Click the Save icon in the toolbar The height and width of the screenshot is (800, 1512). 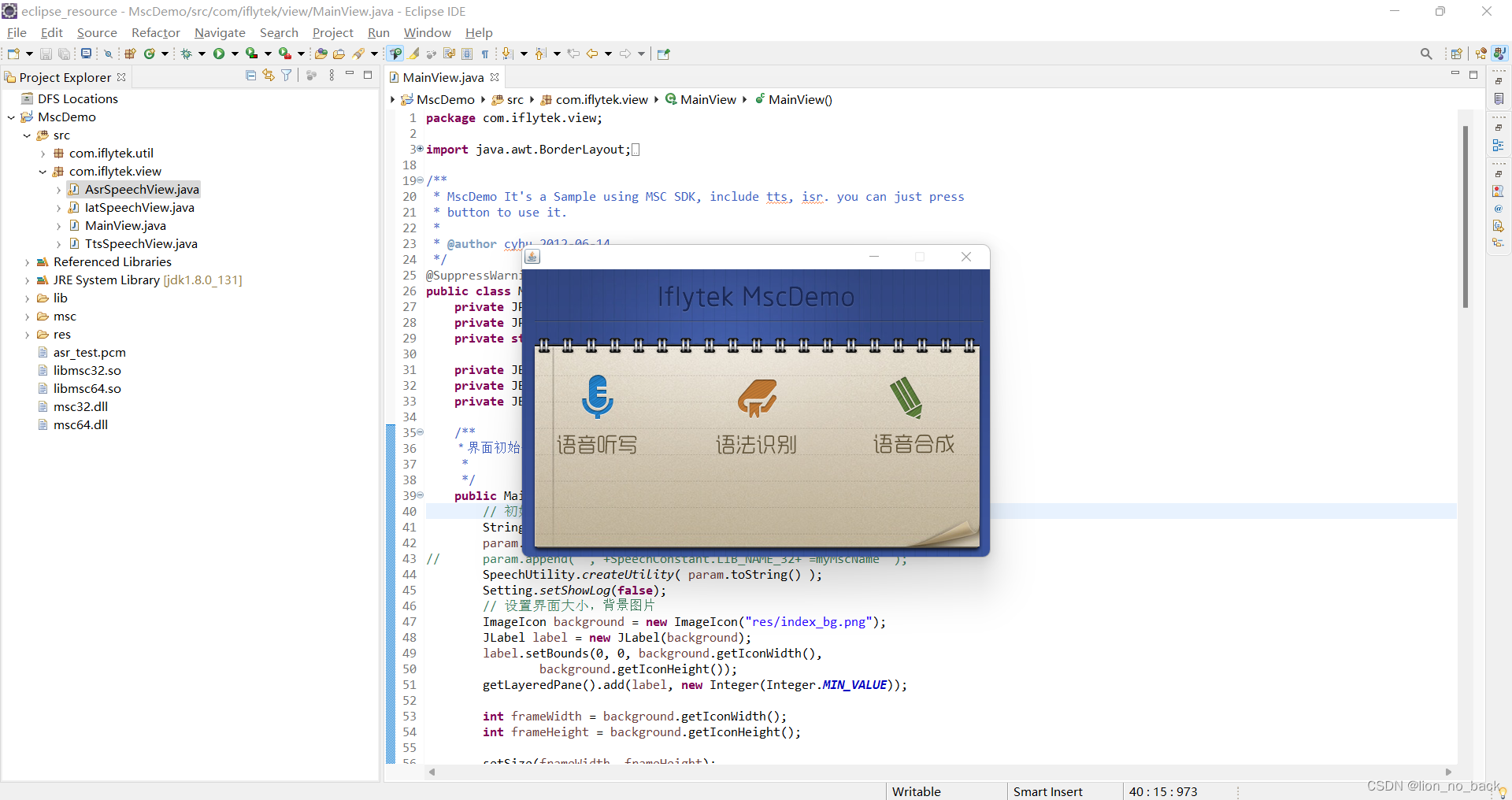(46, 54)
